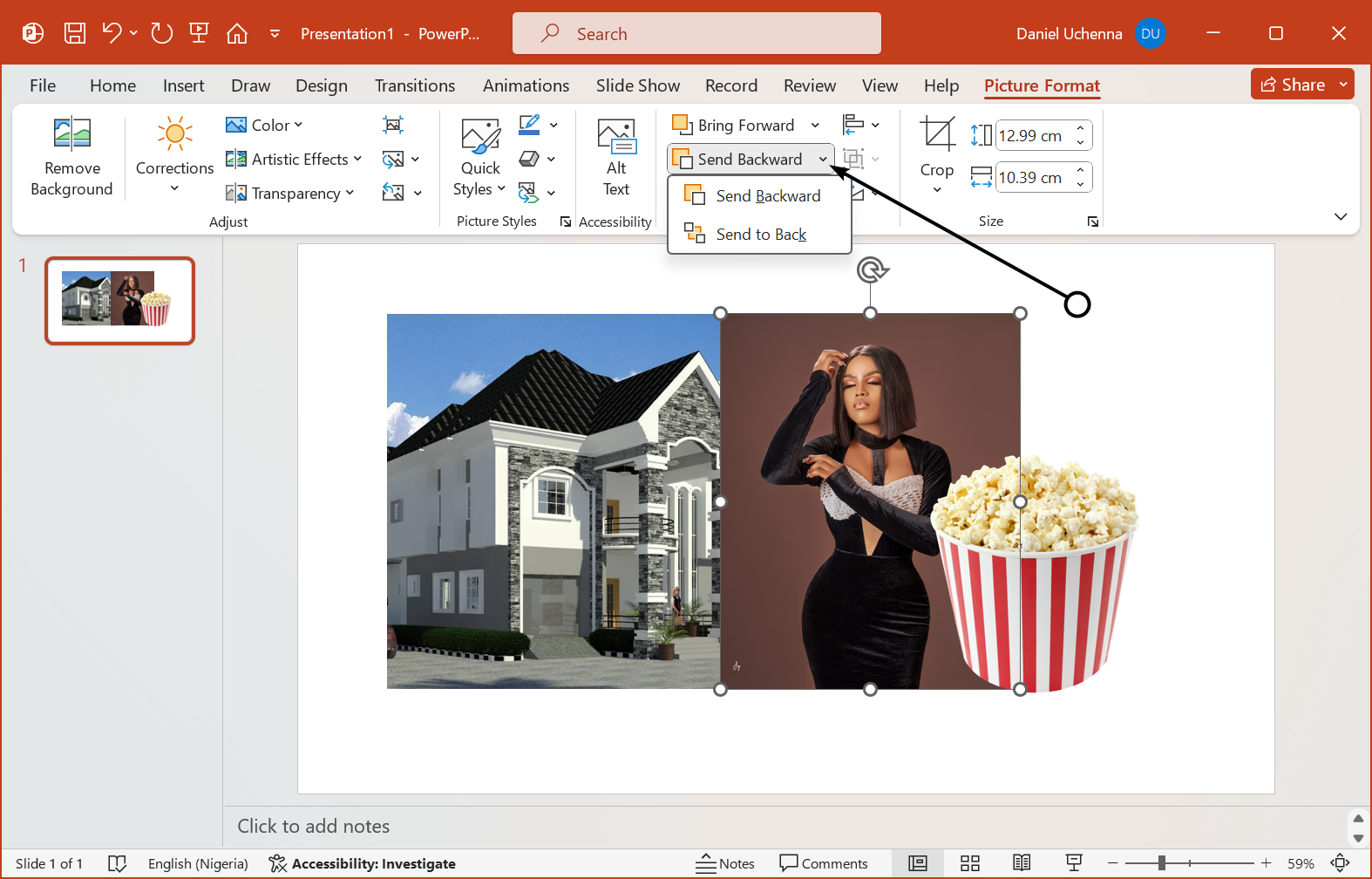
Task: Expand the Color dropdown
Action: pyautogui.click(x=265, y=125)
